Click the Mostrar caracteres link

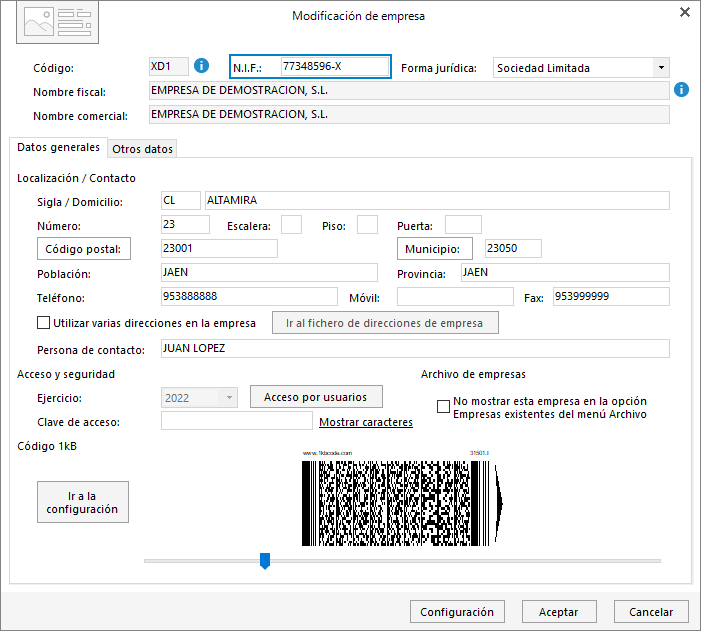[366, 422]
